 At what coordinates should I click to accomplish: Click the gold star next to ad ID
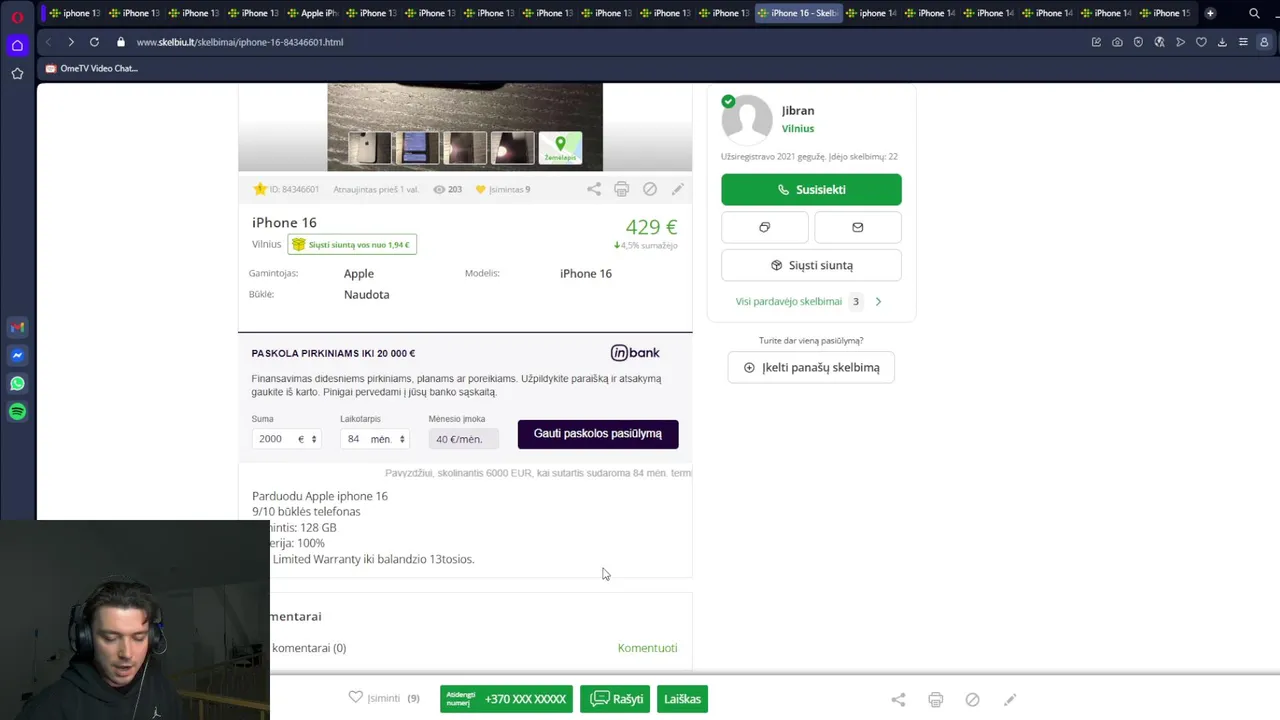click(260, 189)
